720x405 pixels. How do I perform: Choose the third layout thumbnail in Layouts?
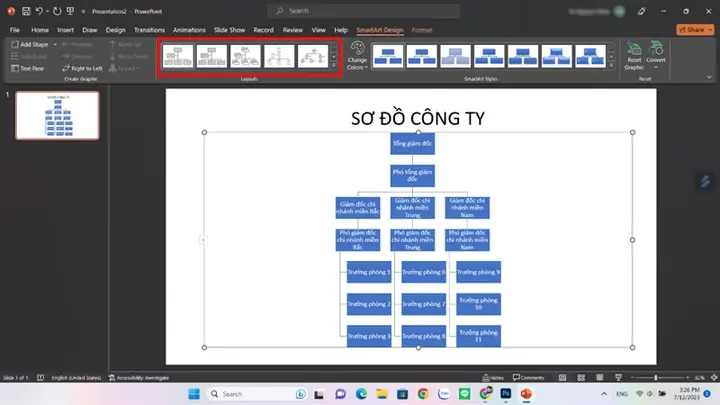tap(245, 56)
